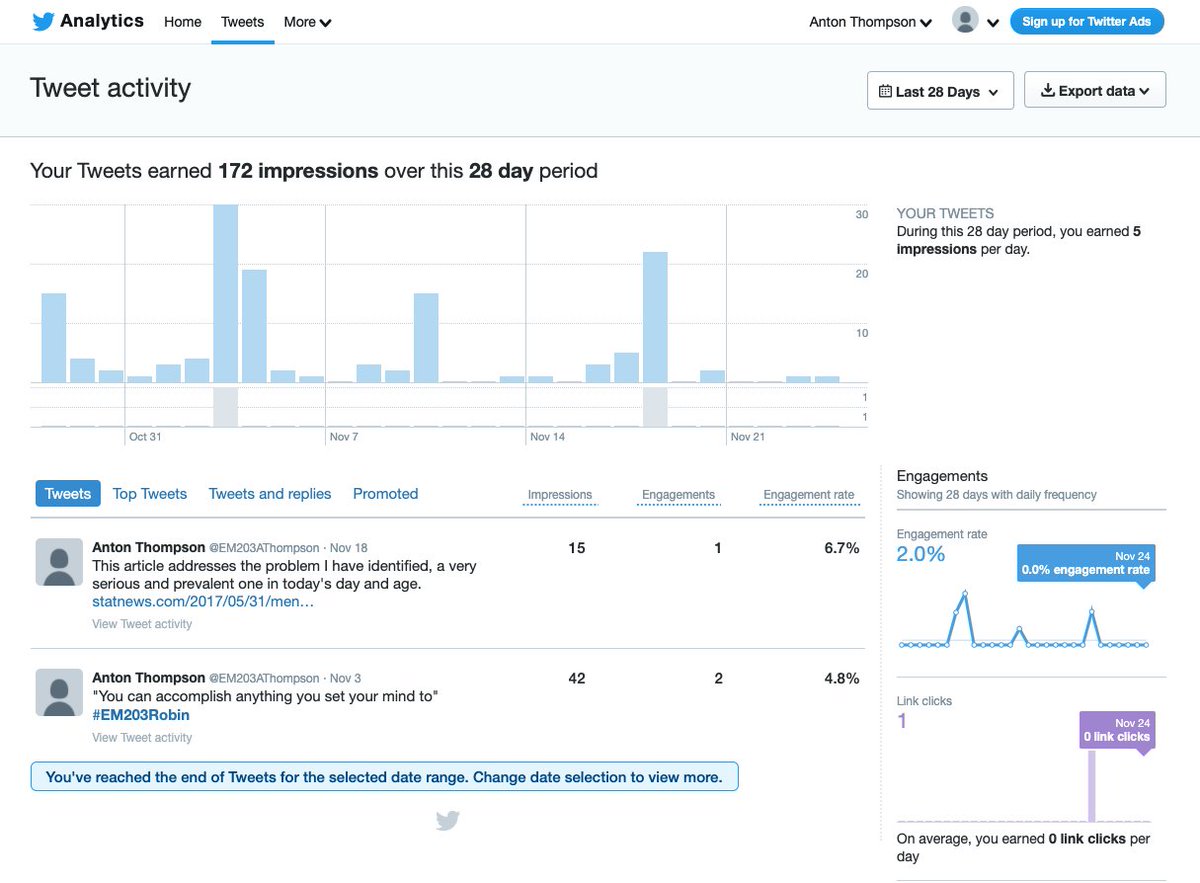Click the Engagements column header

tap(678, 495)
